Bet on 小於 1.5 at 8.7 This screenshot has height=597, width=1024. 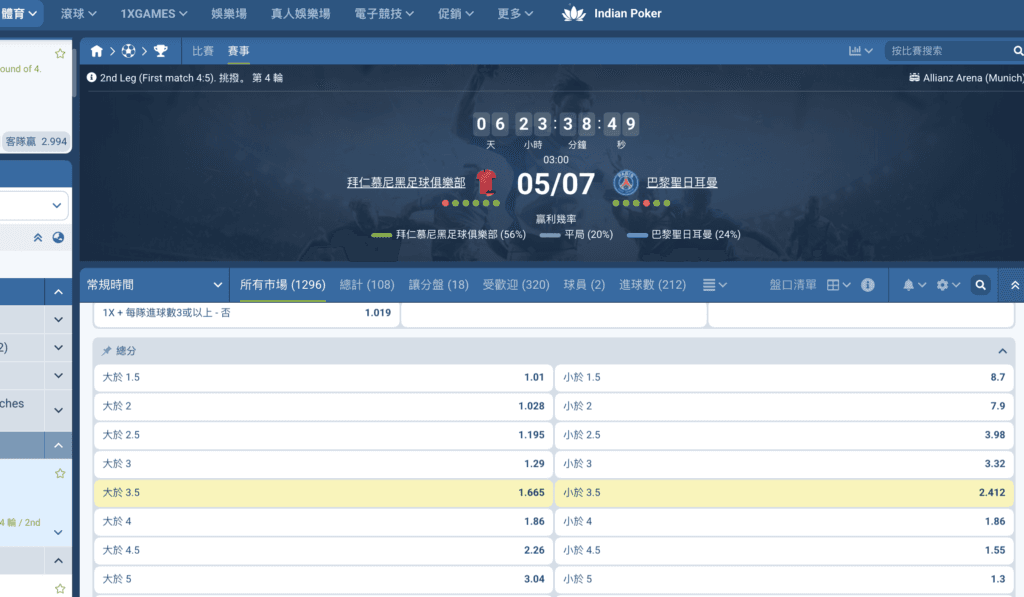[x=784, y=378]
